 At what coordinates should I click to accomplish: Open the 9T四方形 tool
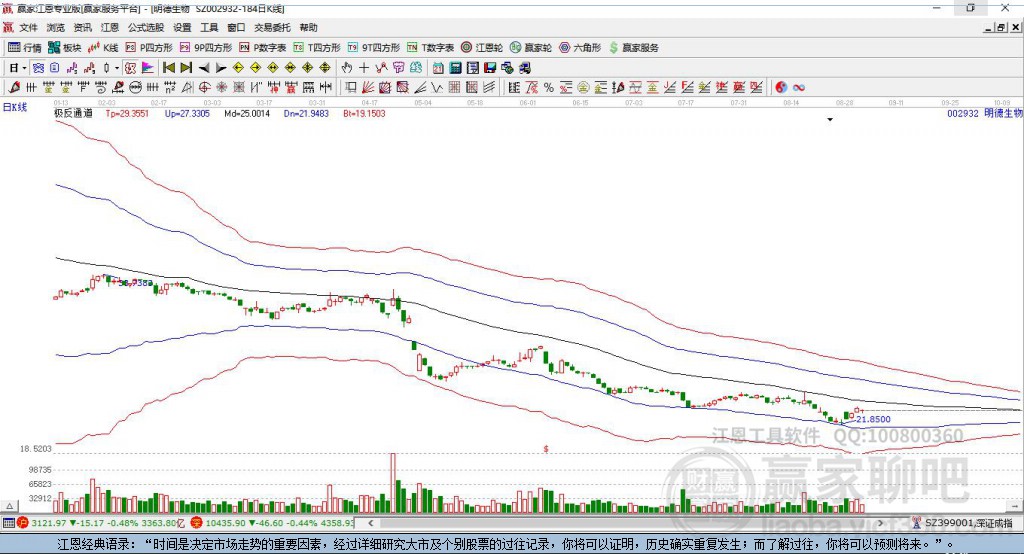(x=374, y=48)
